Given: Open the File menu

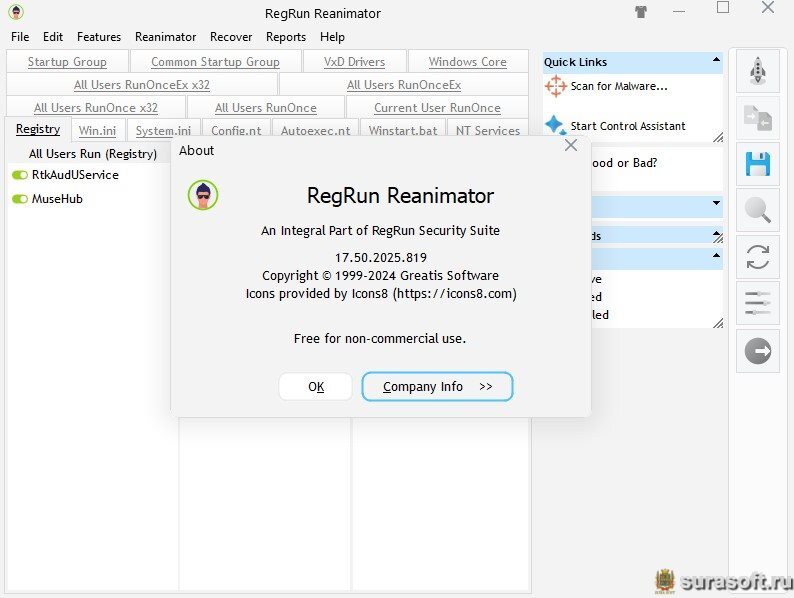Looking at the screenshot, I should click(20, 37).
